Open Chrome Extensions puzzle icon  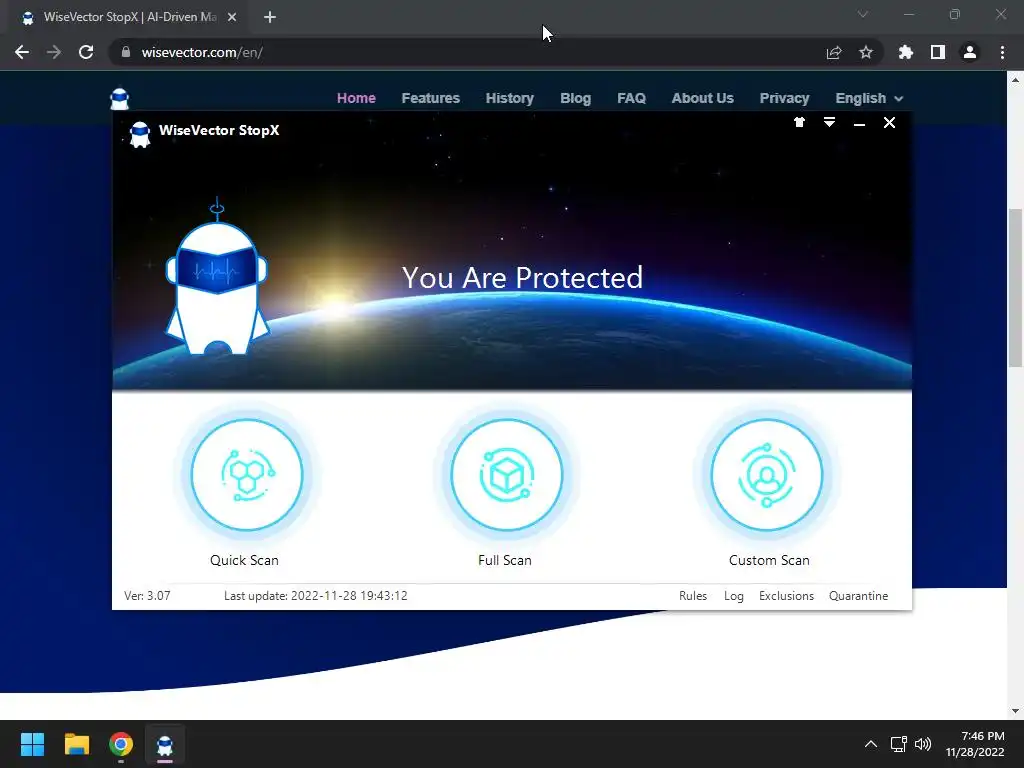tap(906, 52)
